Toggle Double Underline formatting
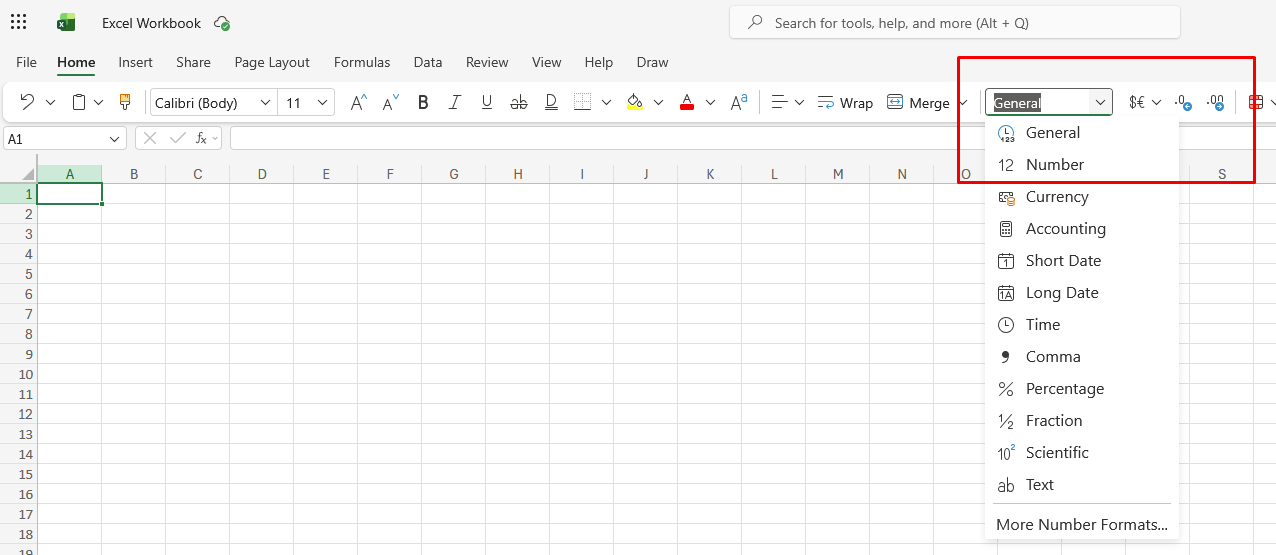Viewport: 1276px width, 555px height. (551, 102)
